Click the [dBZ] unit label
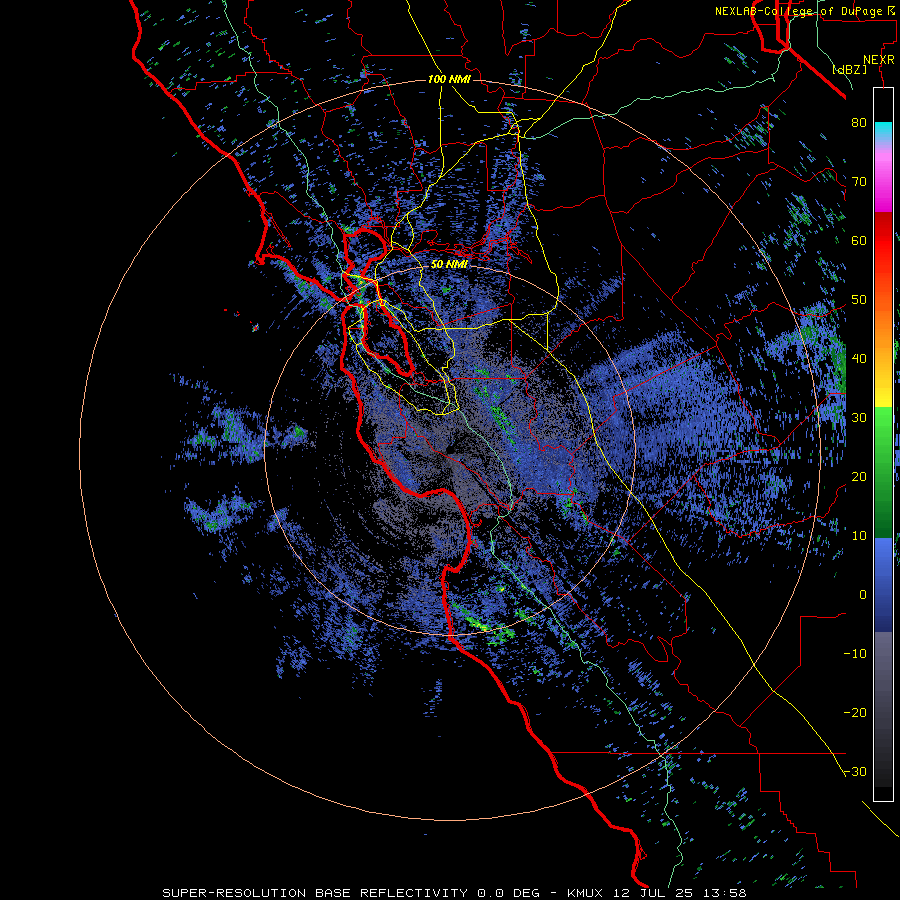Image resolution: width=900 pixels, height=900 pixels. coord(849,70)
